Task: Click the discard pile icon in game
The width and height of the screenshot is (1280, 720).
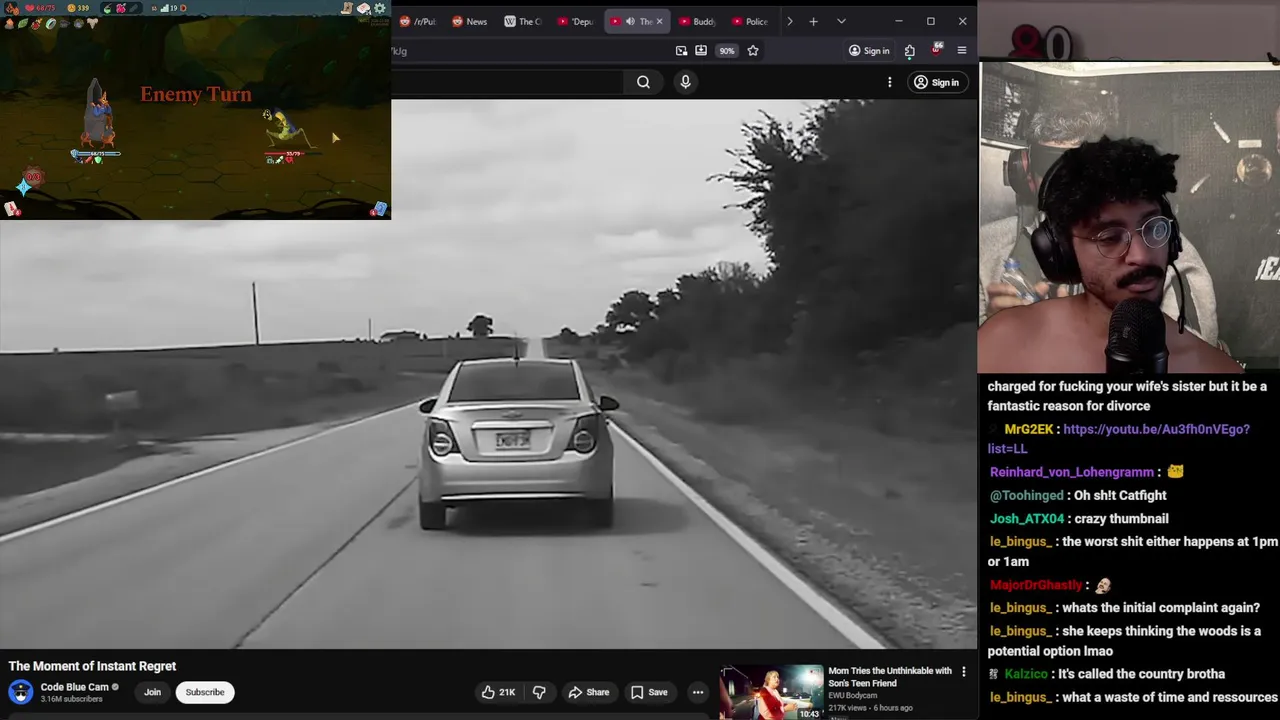Action: pos(380,208)
